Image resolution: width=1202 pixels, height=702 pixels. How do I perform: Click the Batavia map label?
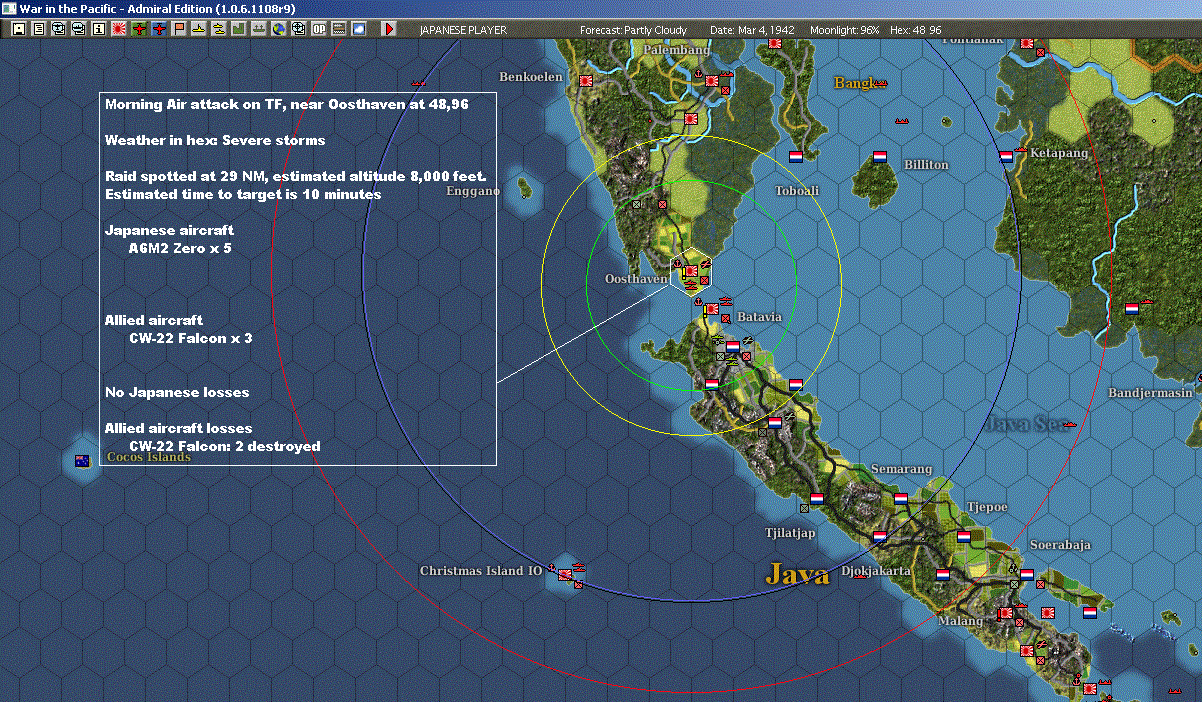pos(759,316)
